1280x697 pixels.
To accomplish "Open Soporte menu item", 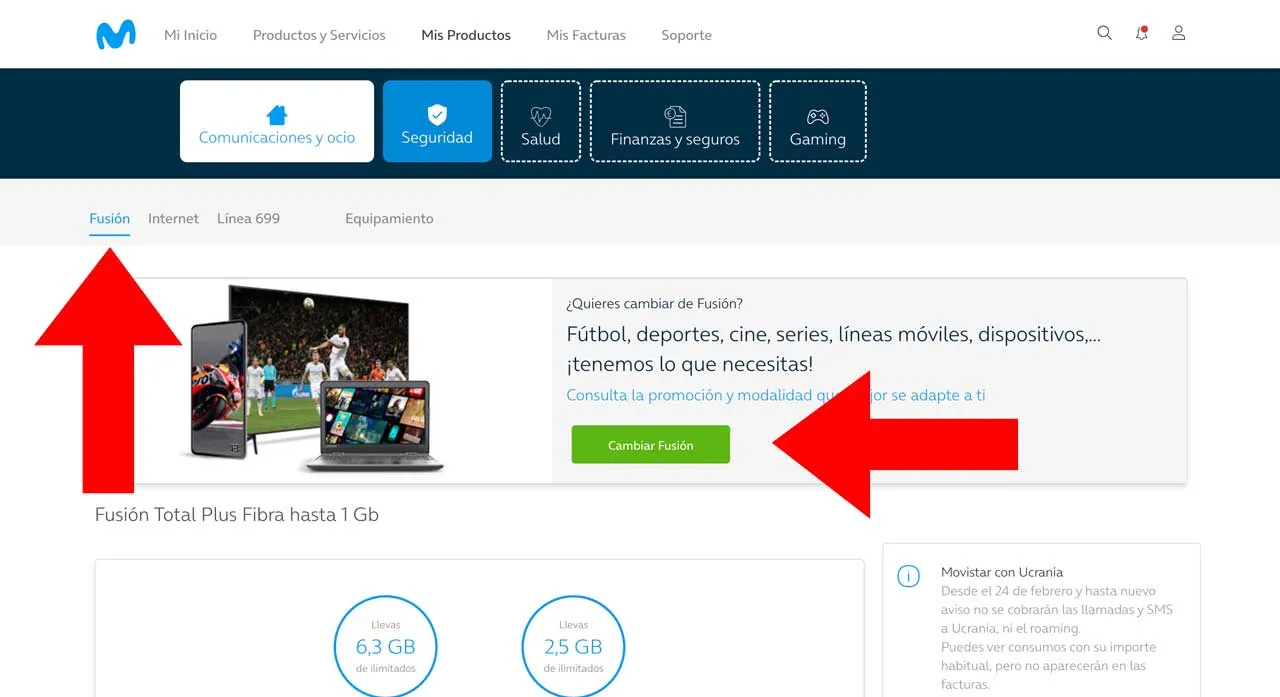I will [x=687, y=35].
